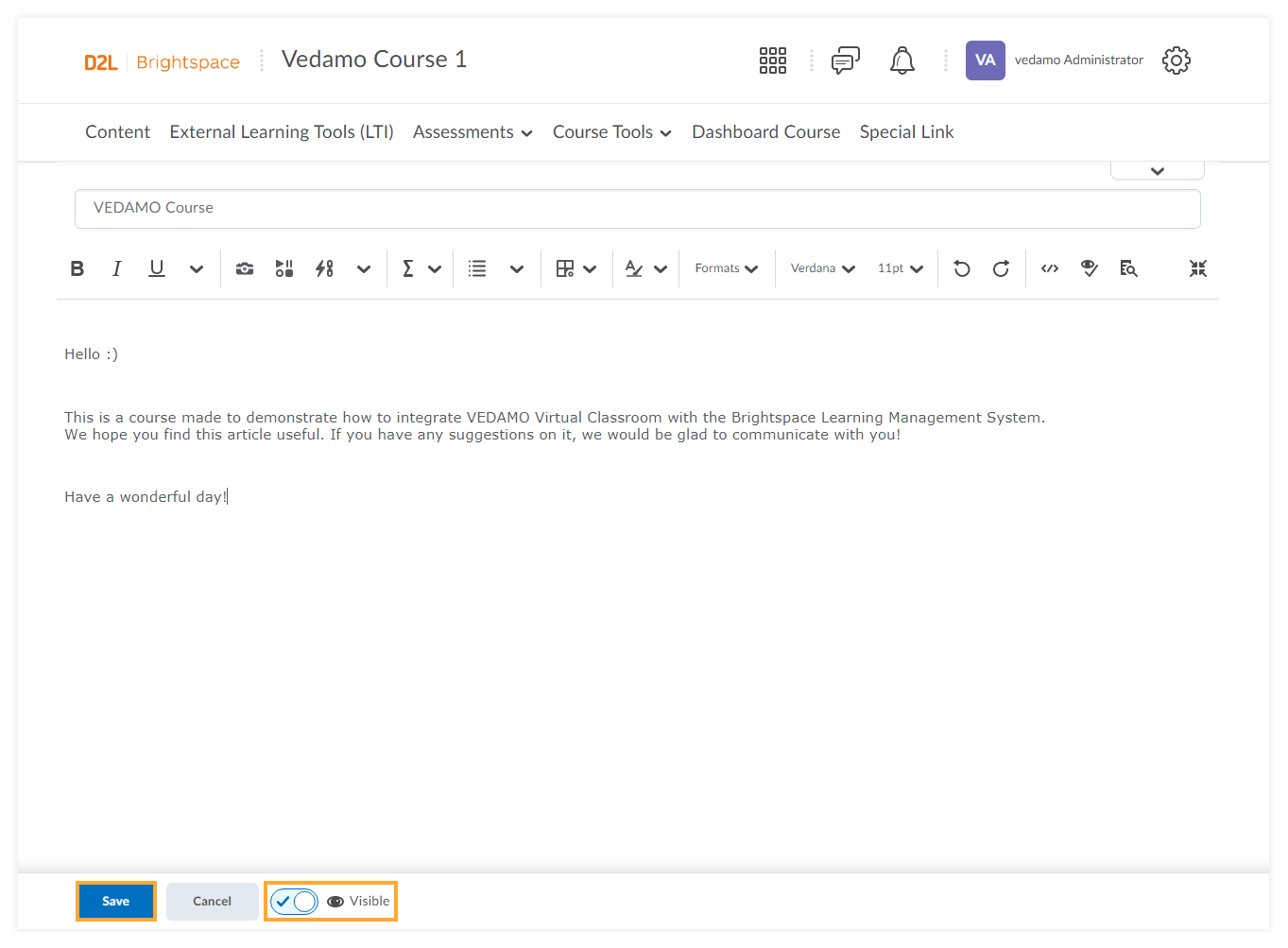Toggle the unordered list icon
The height and width of the screenshot is (948, 1288).
click(x=477, y=268)
